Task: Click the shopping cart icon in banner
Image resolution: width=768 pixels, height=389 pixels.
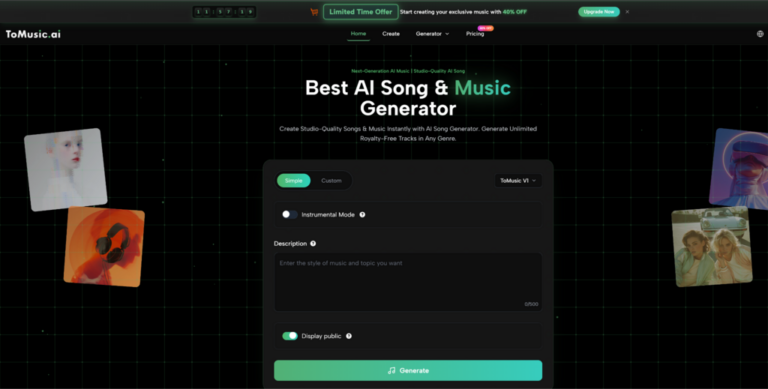Action: click(314, 12)
